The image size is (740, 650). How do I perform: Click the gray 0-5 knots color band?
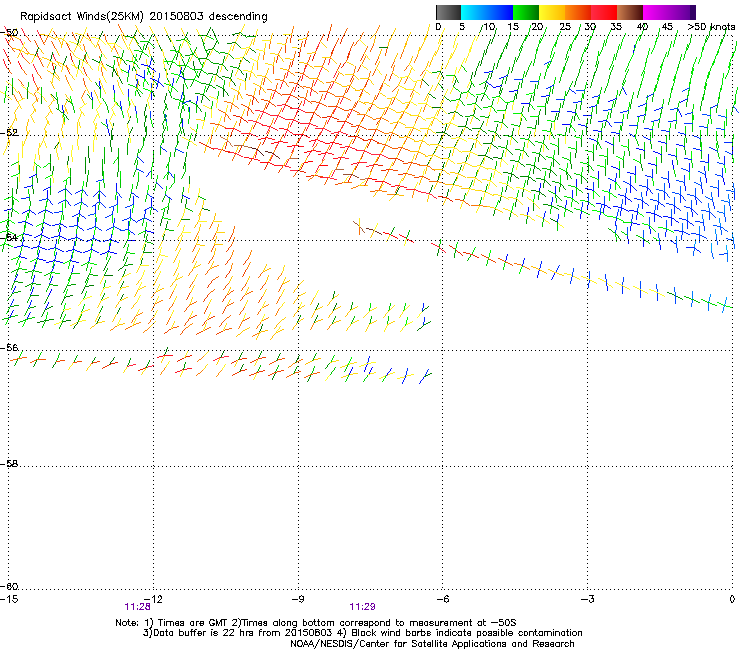coord(448,12)
